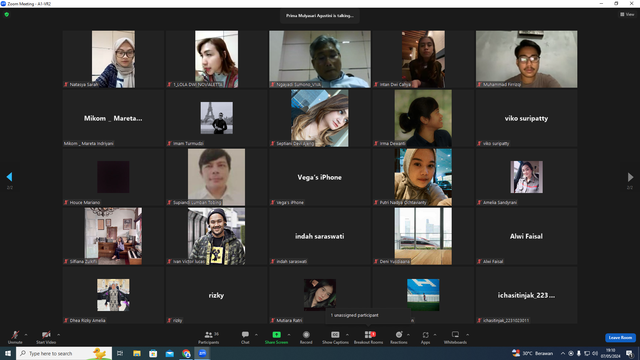Go to previous gallery page arrow

tap(9, 177)
